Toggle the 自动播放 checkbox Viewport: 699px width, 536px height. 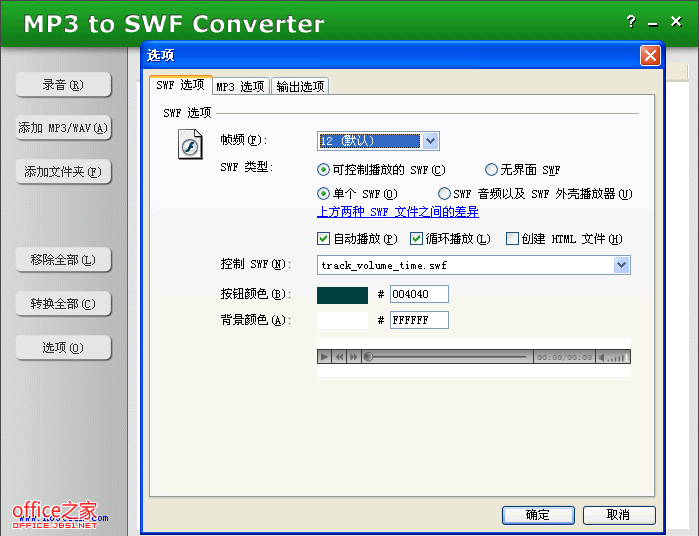[324, 239]
